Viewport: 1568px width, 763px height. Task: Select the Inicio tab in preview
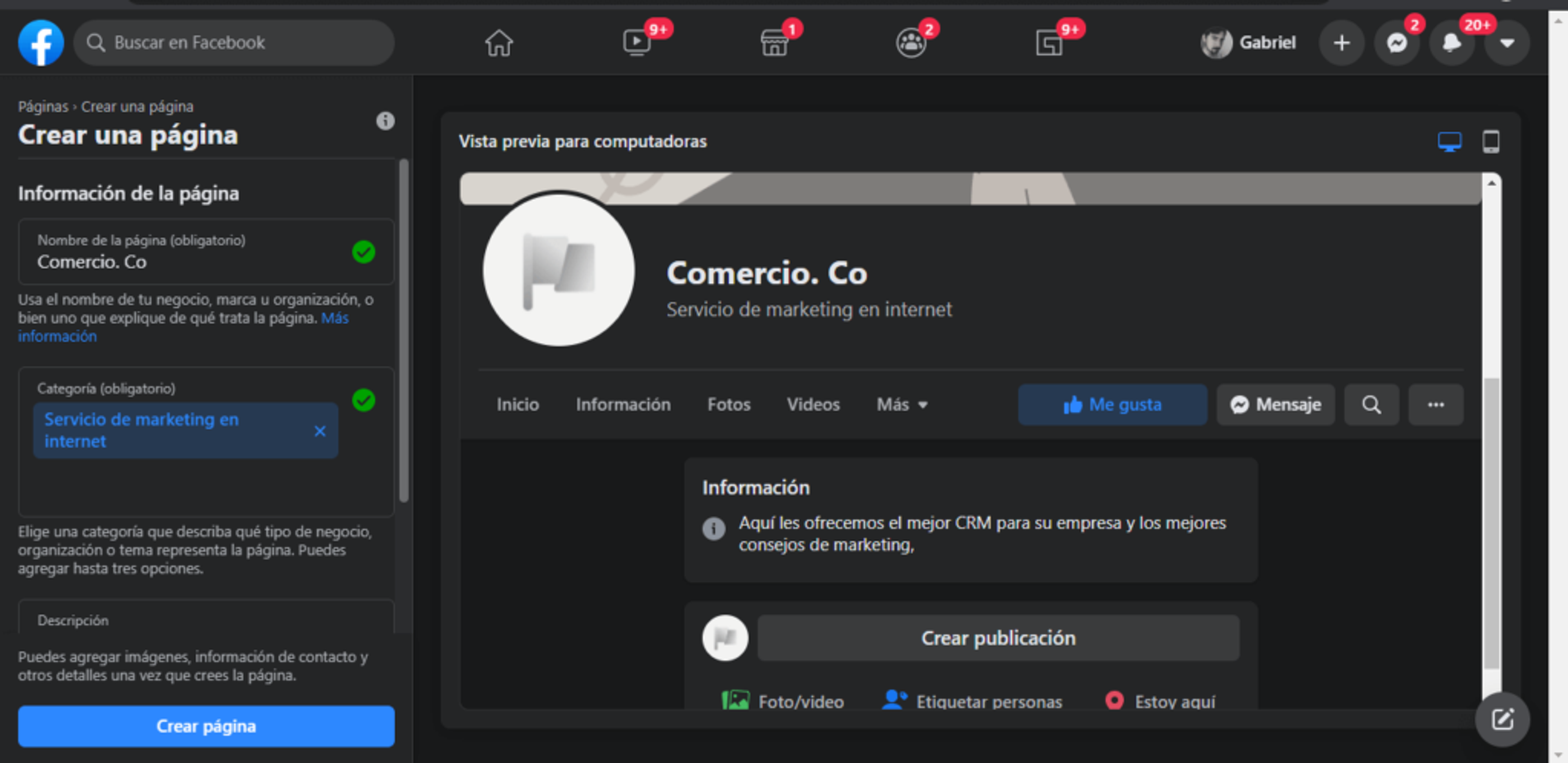coord(517,404)
